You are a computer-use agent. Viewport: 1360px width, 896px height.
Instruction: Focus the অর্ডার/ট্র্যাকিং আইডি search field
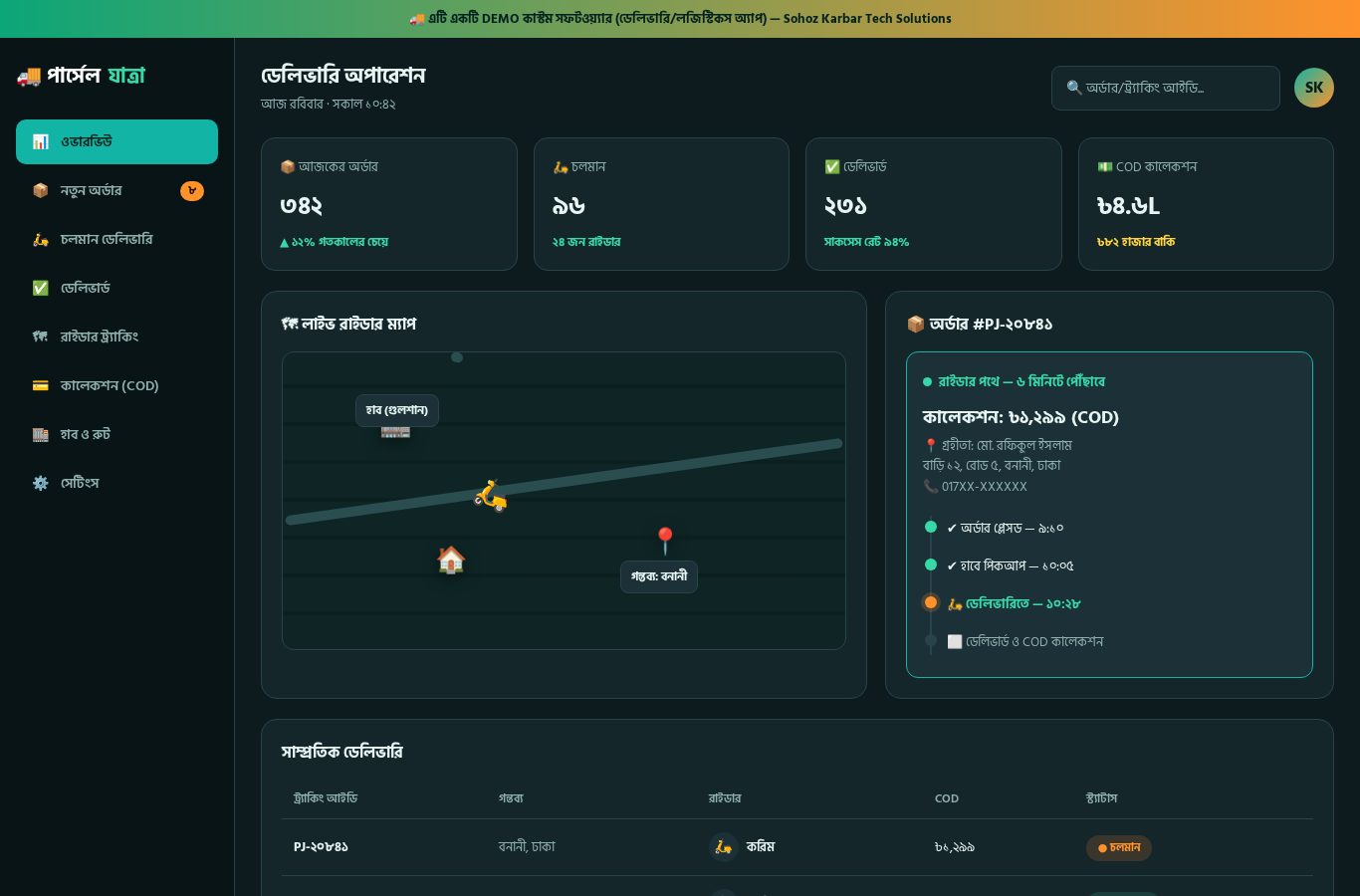[x=1166, y=88]
